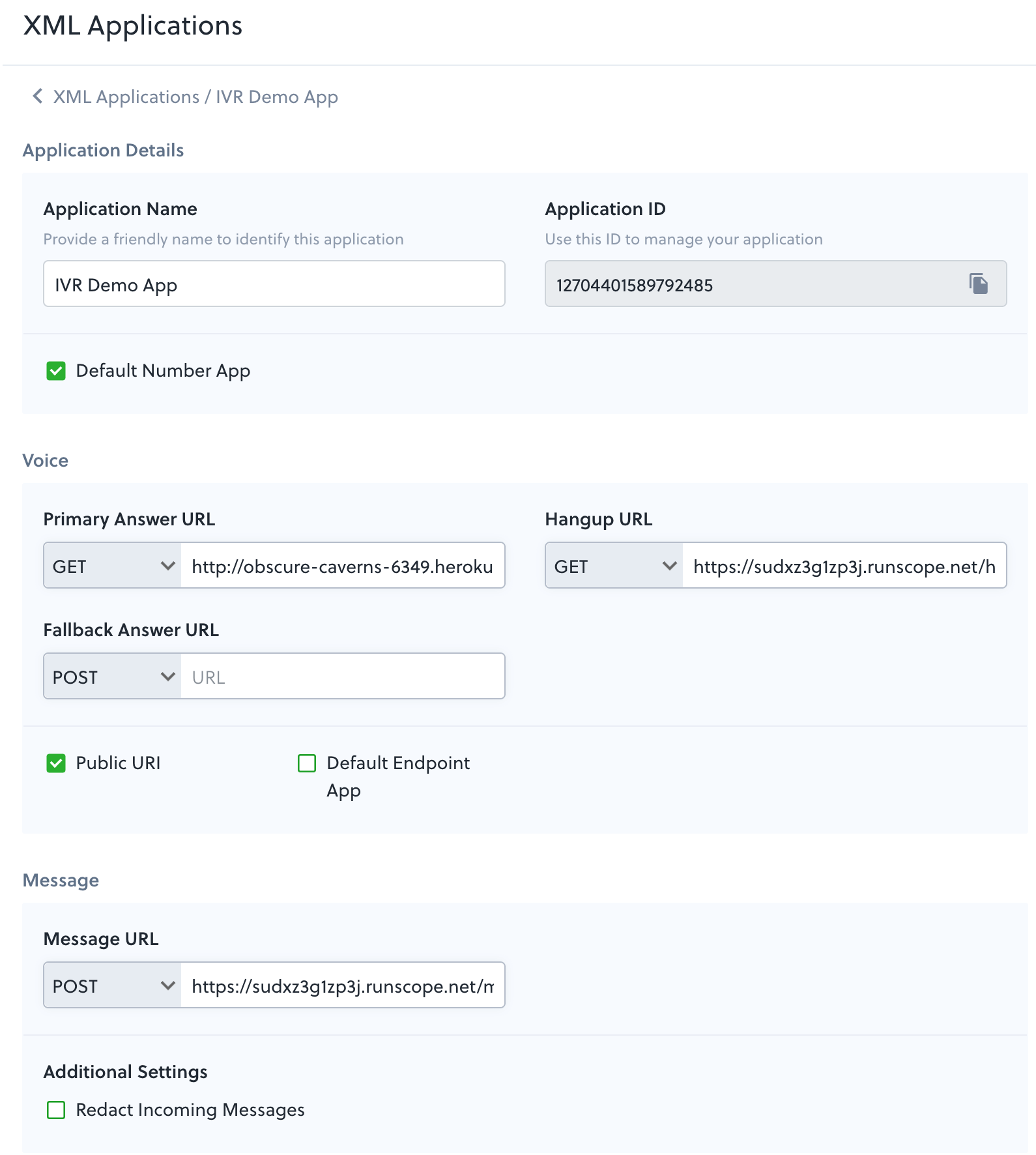This screenshot has width=1036, height=1155.
Task: Enable Default Endpoint App checkbox
Action: (307, 763)
